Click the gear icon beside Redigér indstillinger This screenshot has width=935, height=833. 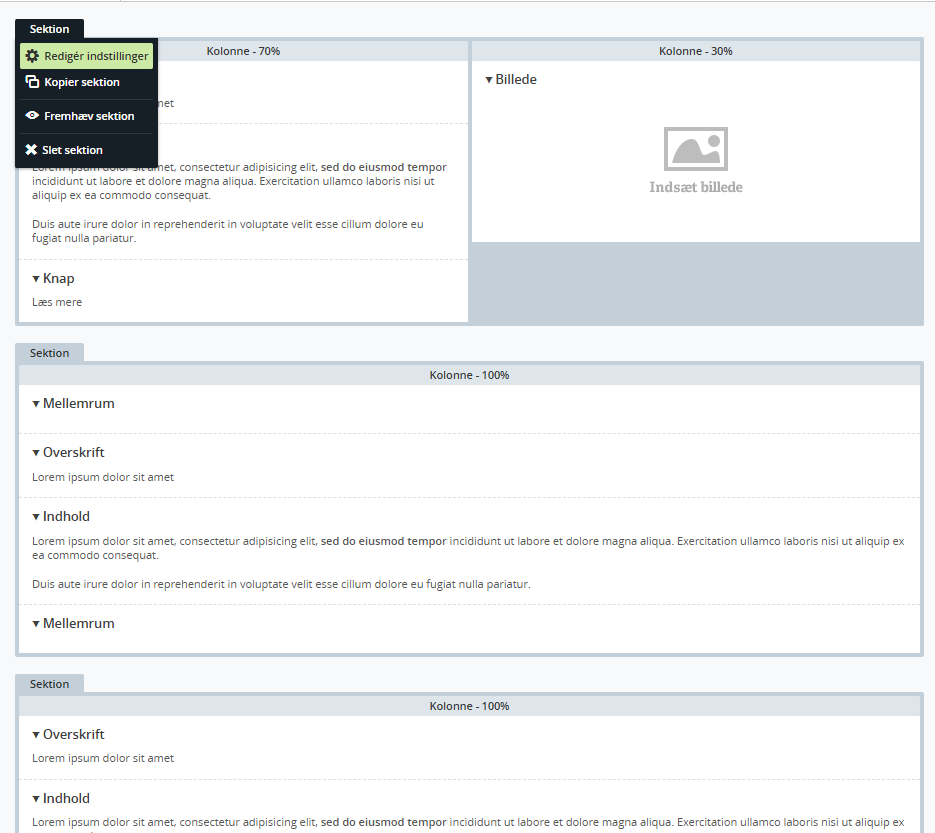tap(32, 56)
